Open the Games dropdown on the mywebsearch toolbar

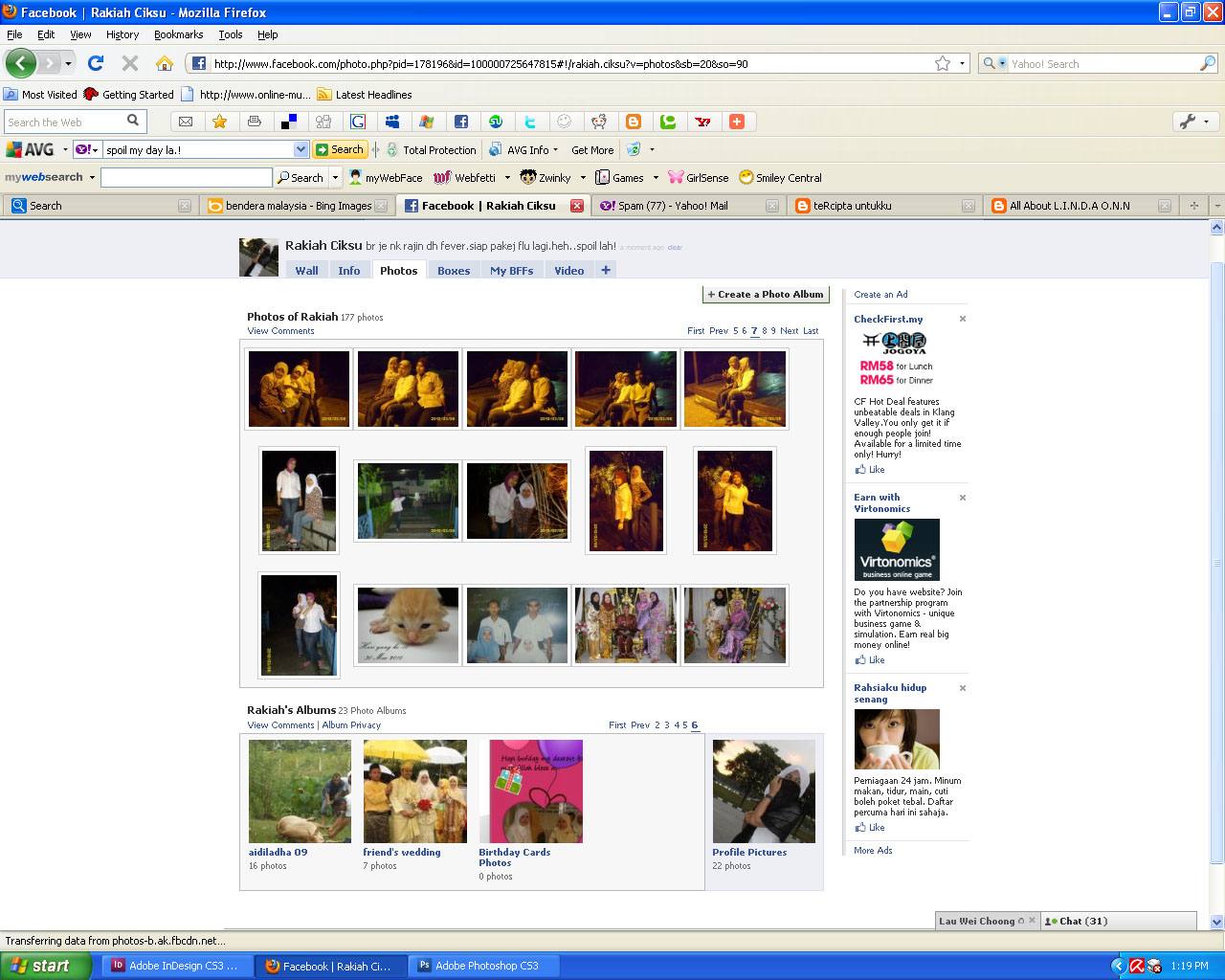coord(656,178)
